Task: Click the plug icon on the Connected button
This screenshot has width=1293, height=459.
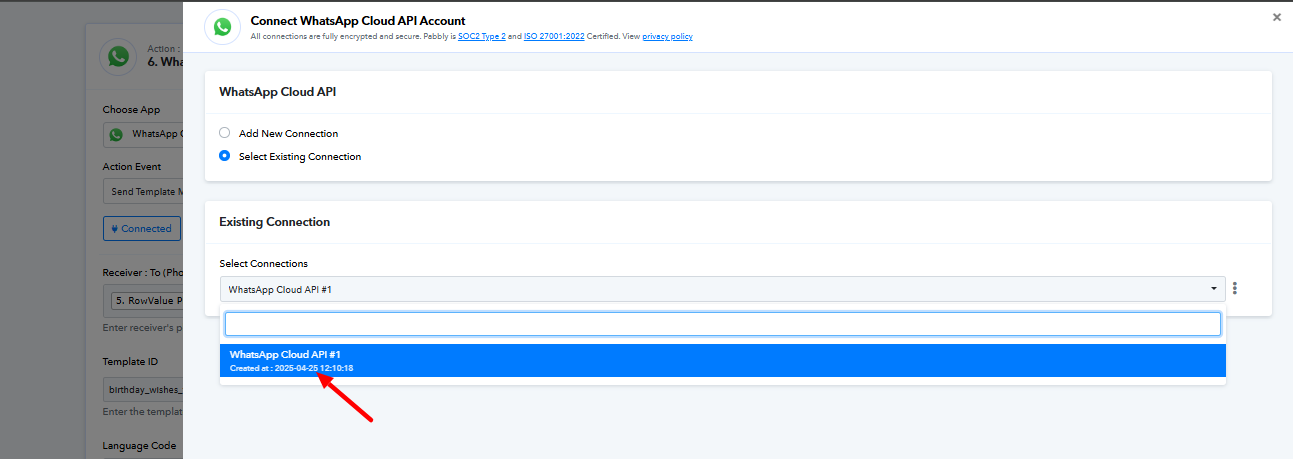Action: click(114, 229)
